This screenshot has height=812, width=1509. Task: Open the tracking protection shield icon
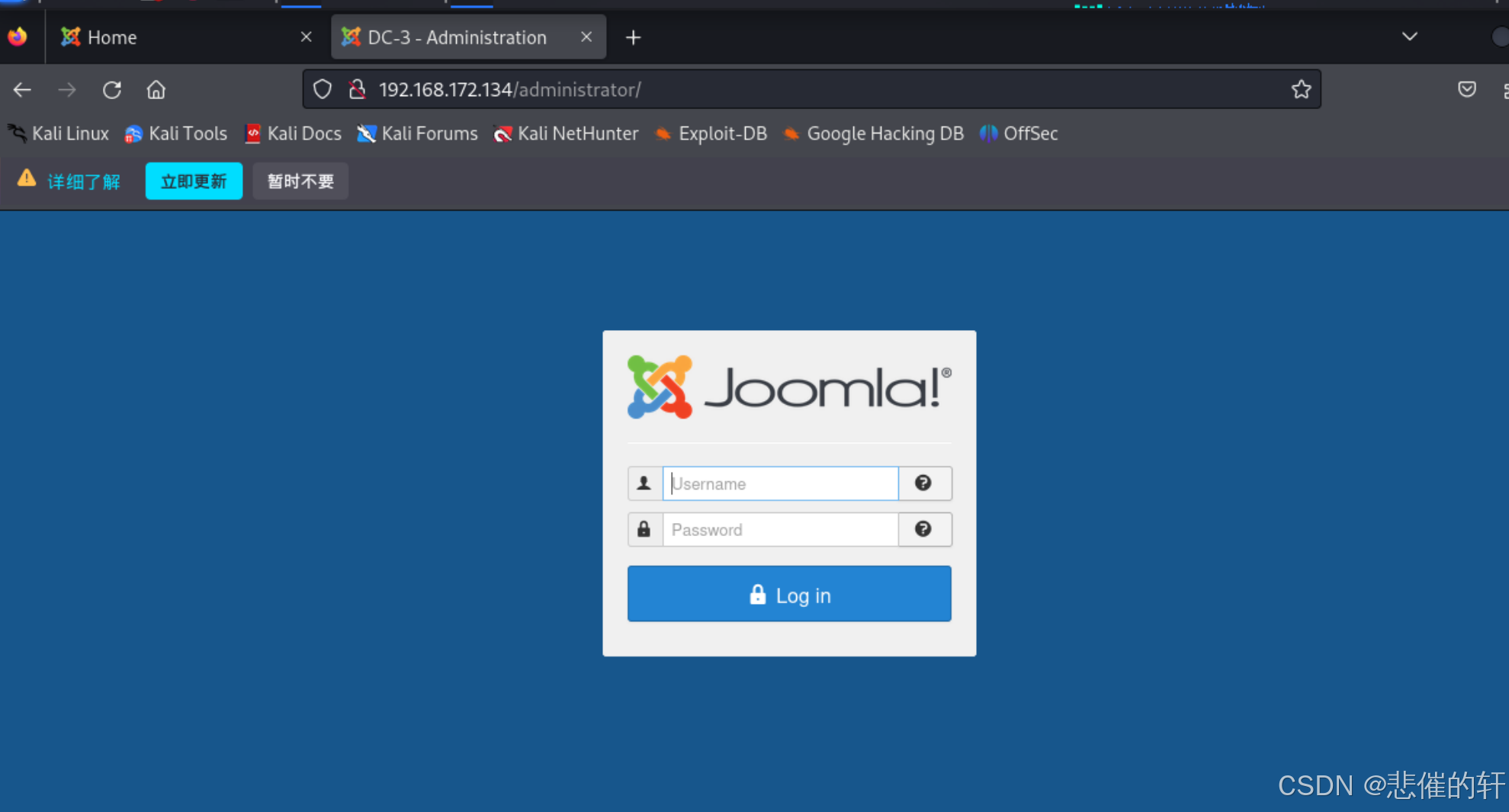[x=323, y=89]
